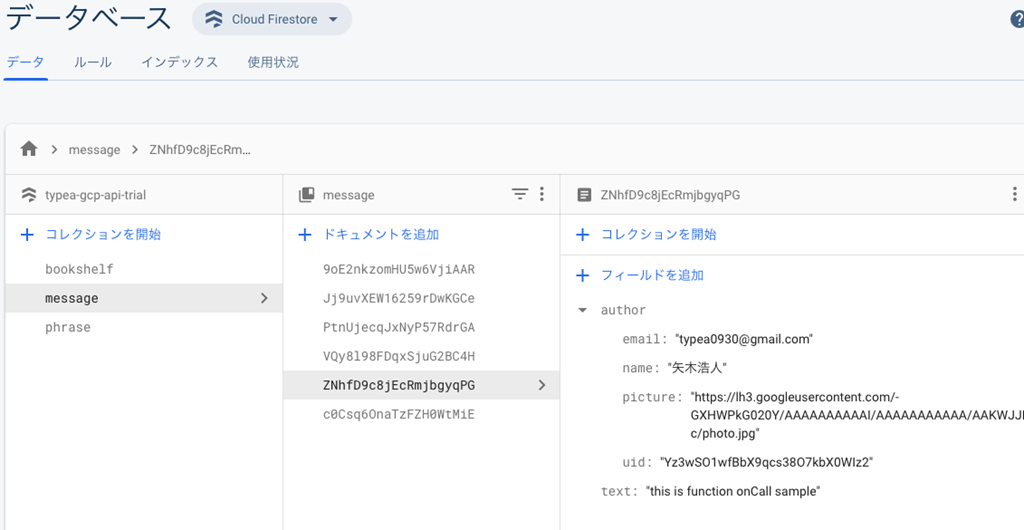This screenshot has height=530, width=1024.
Task: Click コレクションを開始 in the root column
Action: point(92,234)
